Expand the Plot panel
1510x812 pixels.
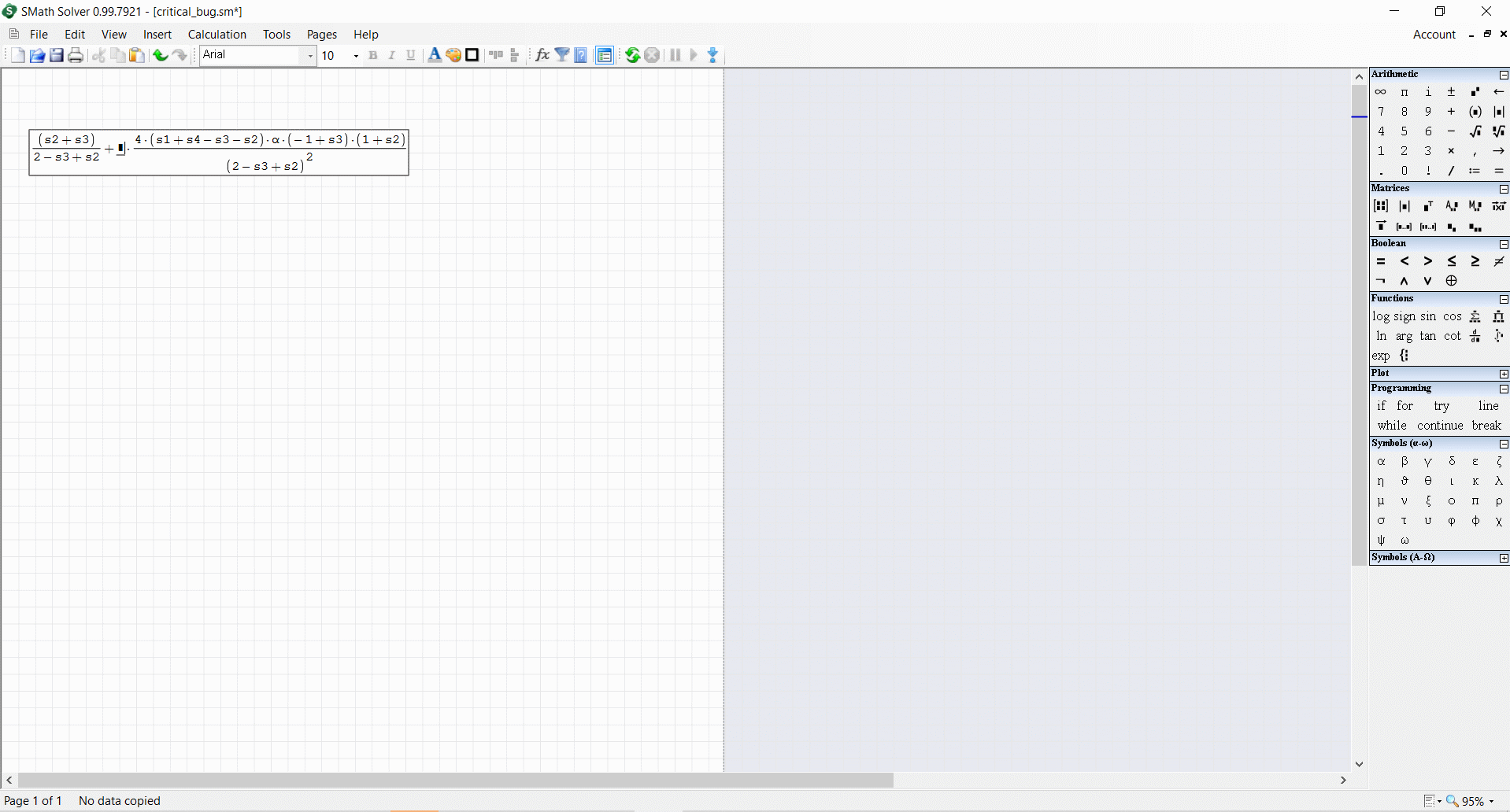pyautogui.click(x=1504, y=374)
